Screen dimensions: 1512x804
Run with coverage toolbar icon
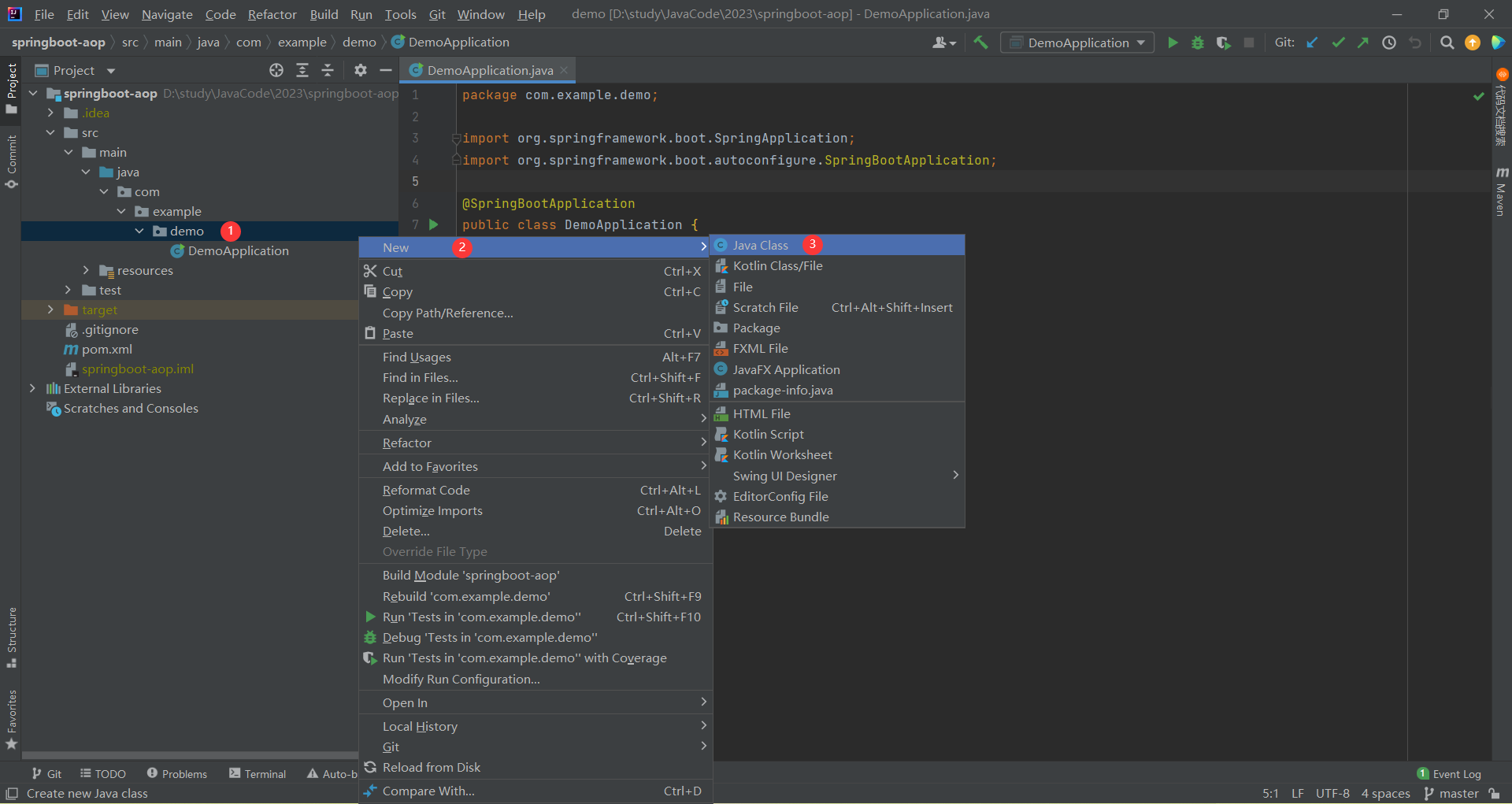(x=1223, y=43)
